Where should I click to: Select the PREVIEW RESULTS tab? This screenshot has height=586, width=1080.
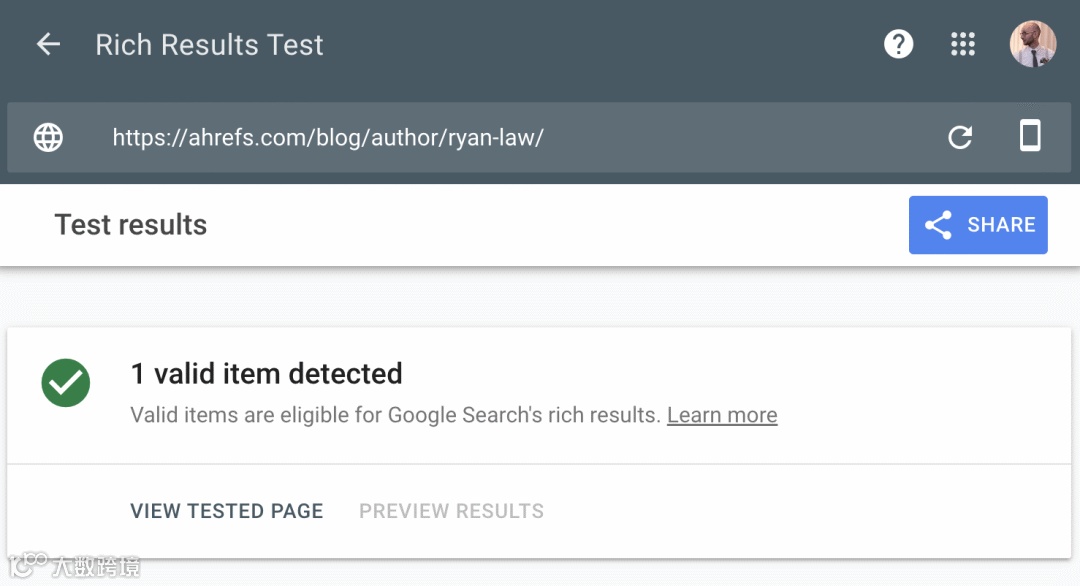tap(451, 511)
